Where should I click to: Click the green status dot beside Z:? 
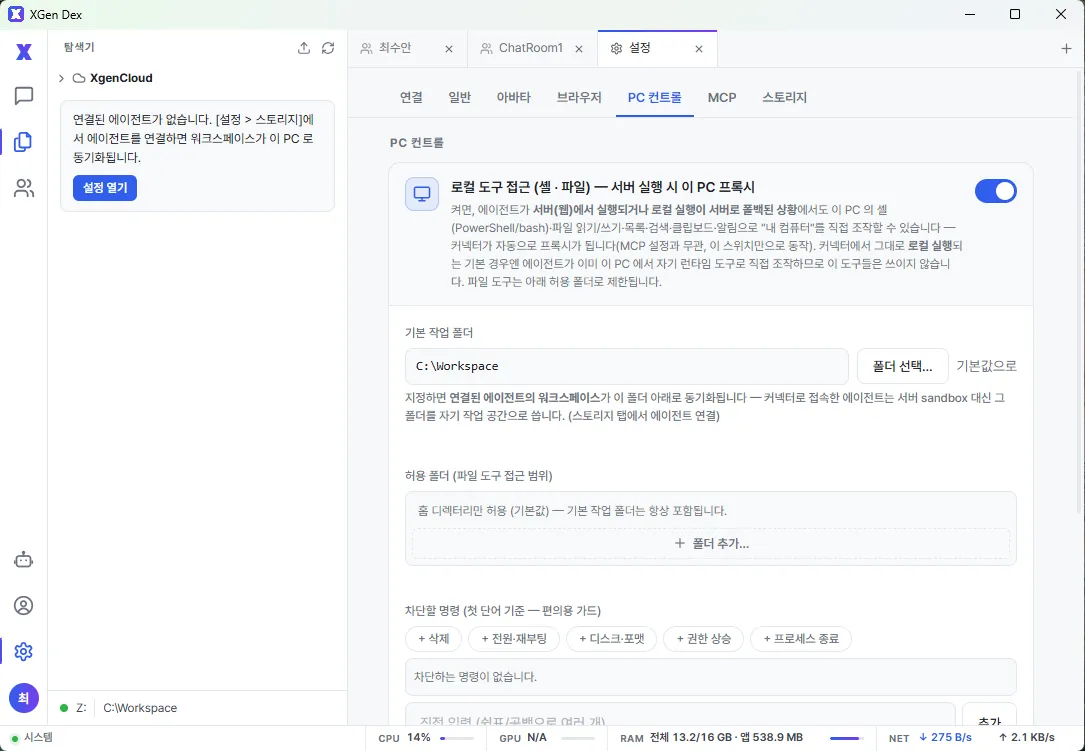[x=64, y=708]
